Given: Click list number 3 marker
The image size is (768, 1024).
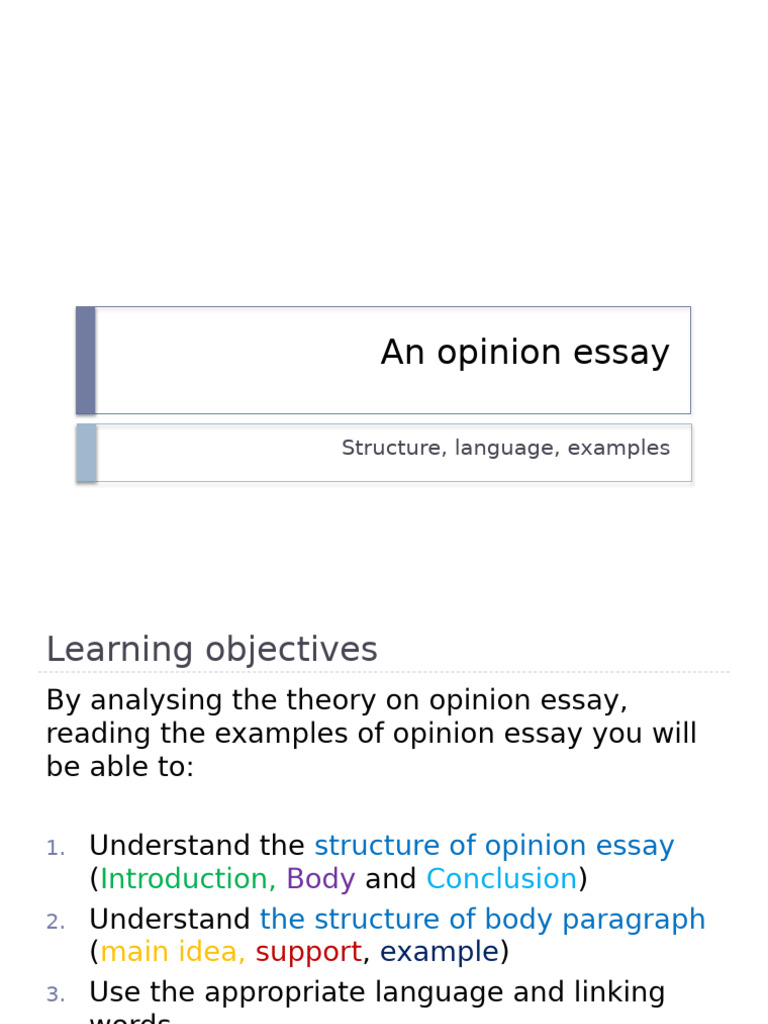Looking at the screenshot, I should pos(55,994).
